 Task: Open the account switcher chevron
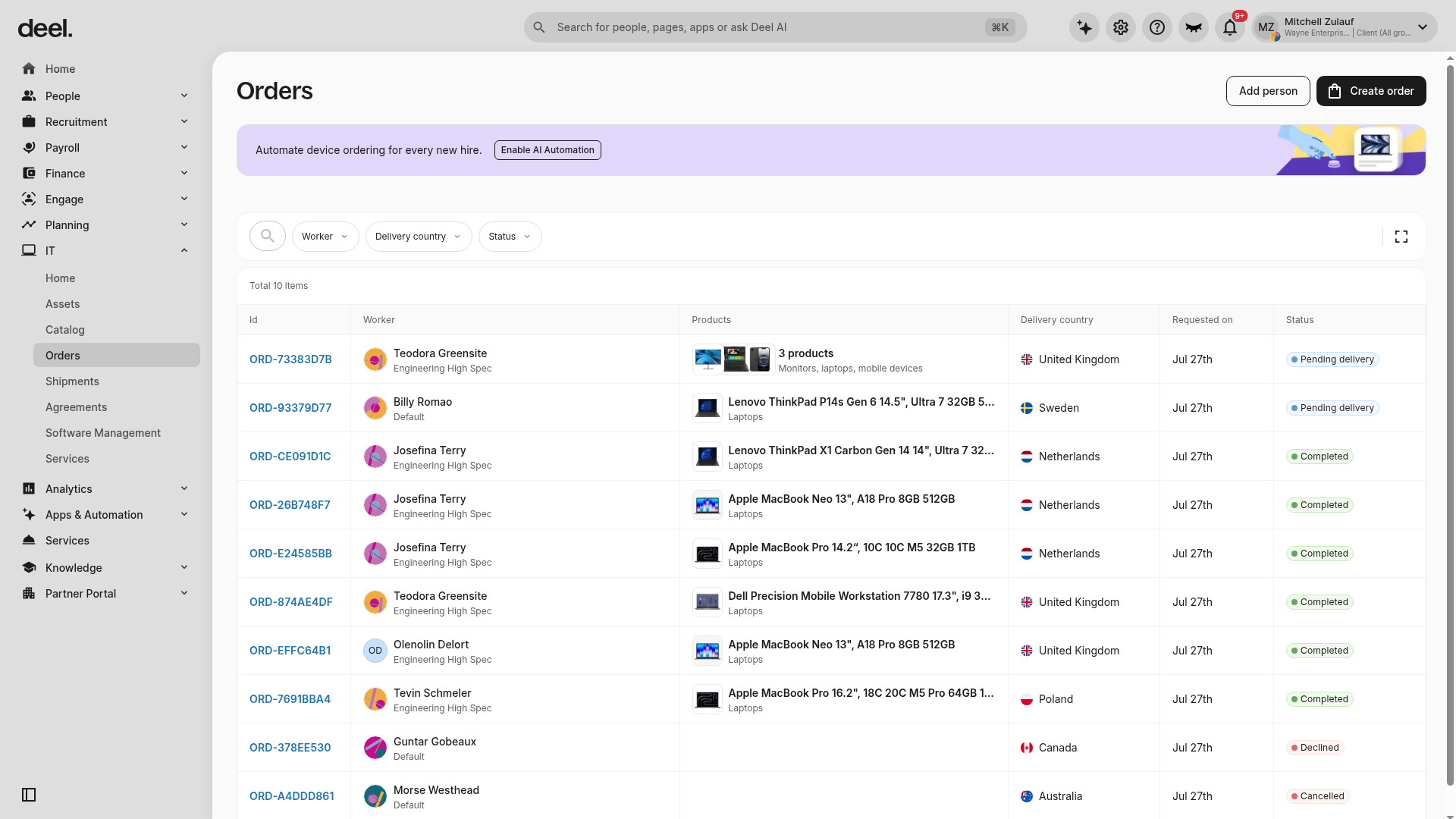1423,27
